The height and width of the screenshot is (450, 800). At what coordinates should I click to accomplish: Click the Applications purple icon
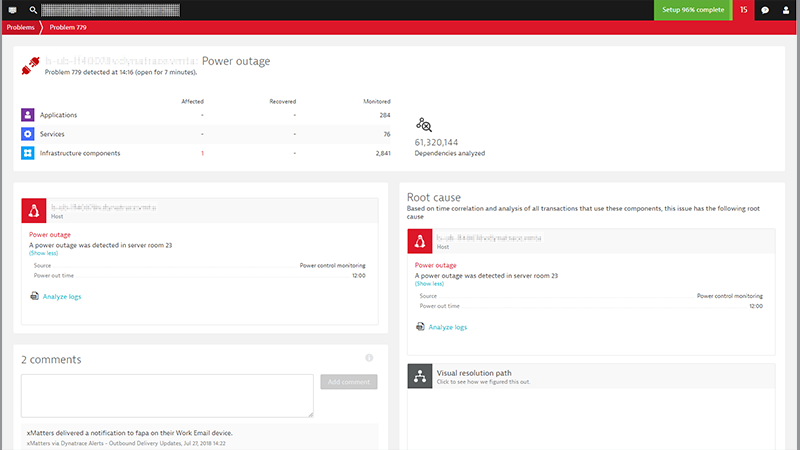pyautogui.click(x=28, y=115)
